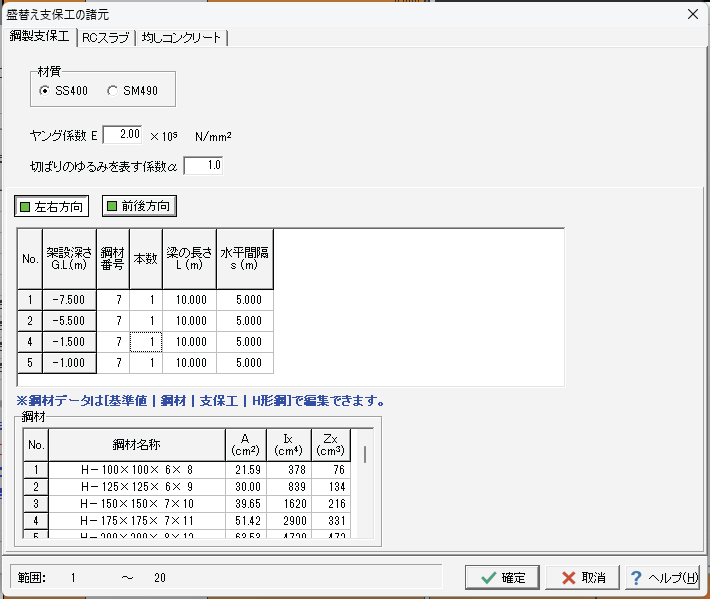
Task: Select steel row H-100×100×6×8
Action: pos(136,469)
